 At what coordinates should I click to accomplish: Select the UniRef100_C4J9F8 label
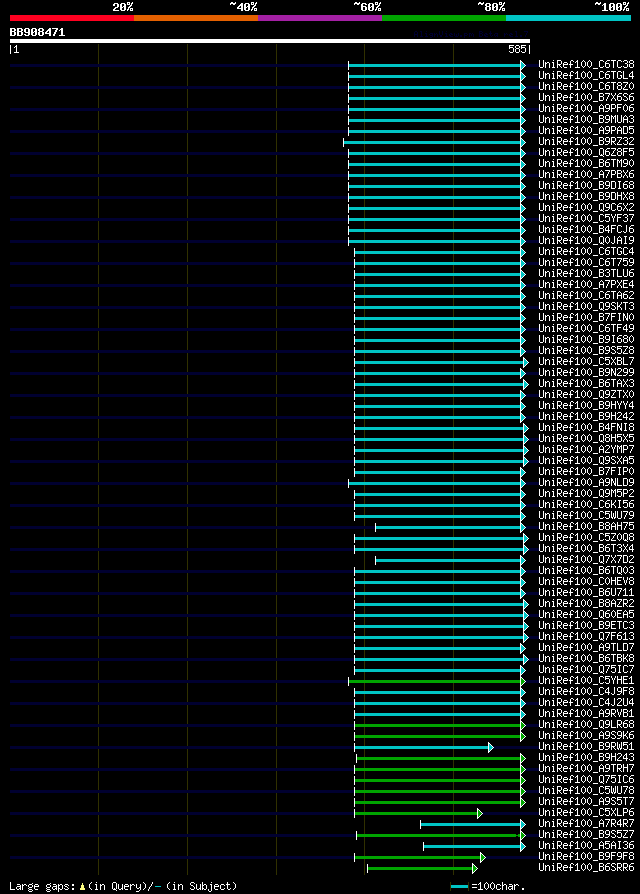pos(586,691)
